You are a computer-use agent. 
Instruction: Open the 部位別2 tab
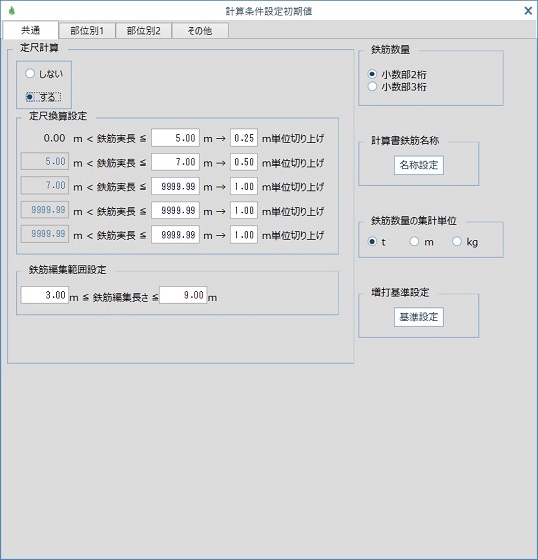point(144,31)
